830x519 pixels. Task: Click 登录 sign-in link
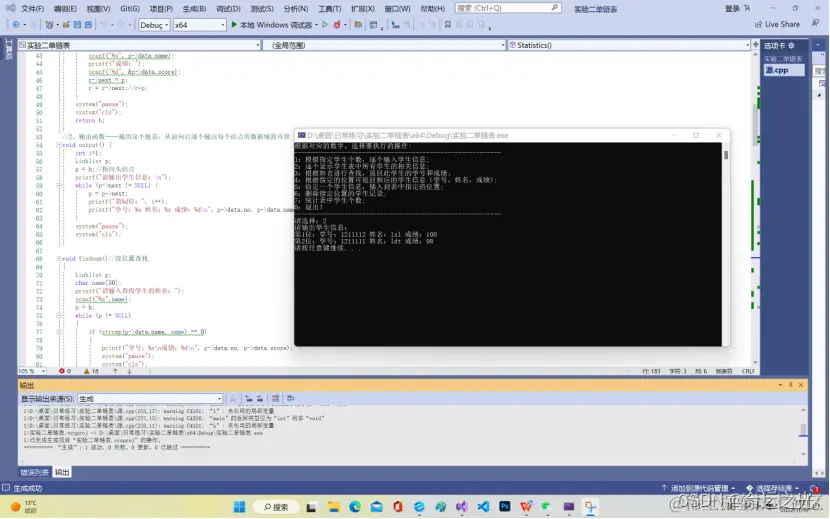732,8
